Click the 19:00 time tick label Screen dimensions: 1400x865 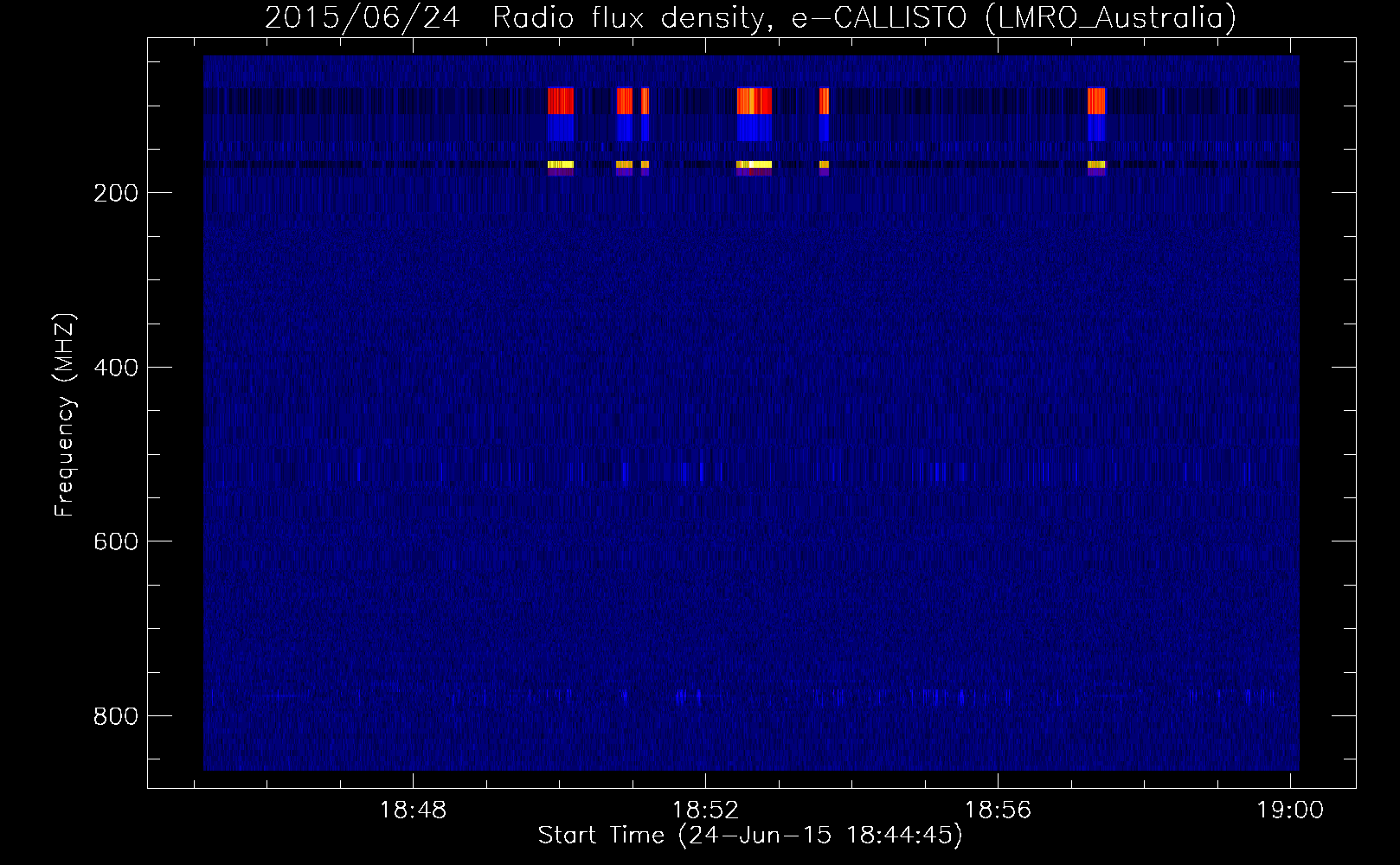pos(1291,811)
